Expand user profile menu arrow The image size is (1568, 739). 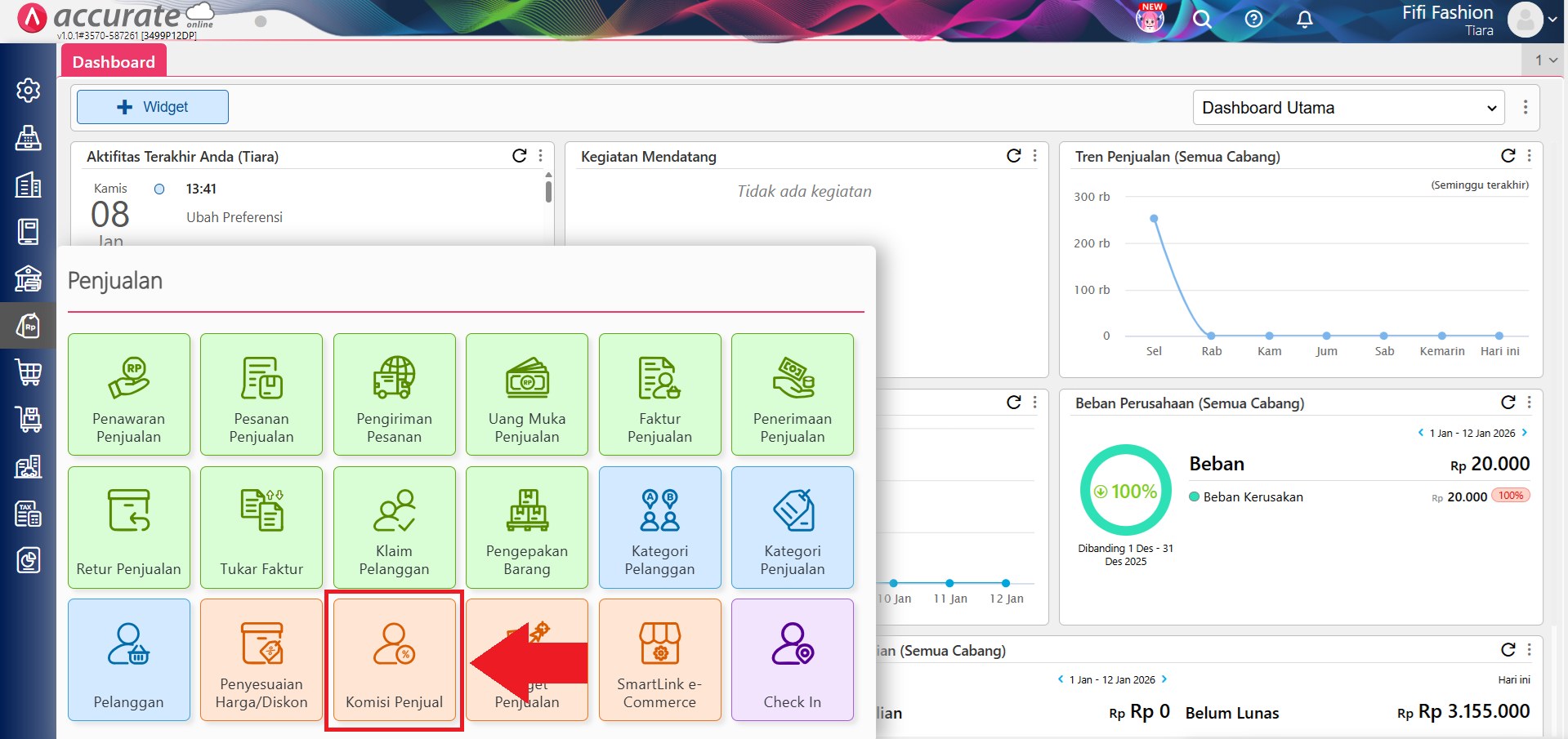[1552, 20]
